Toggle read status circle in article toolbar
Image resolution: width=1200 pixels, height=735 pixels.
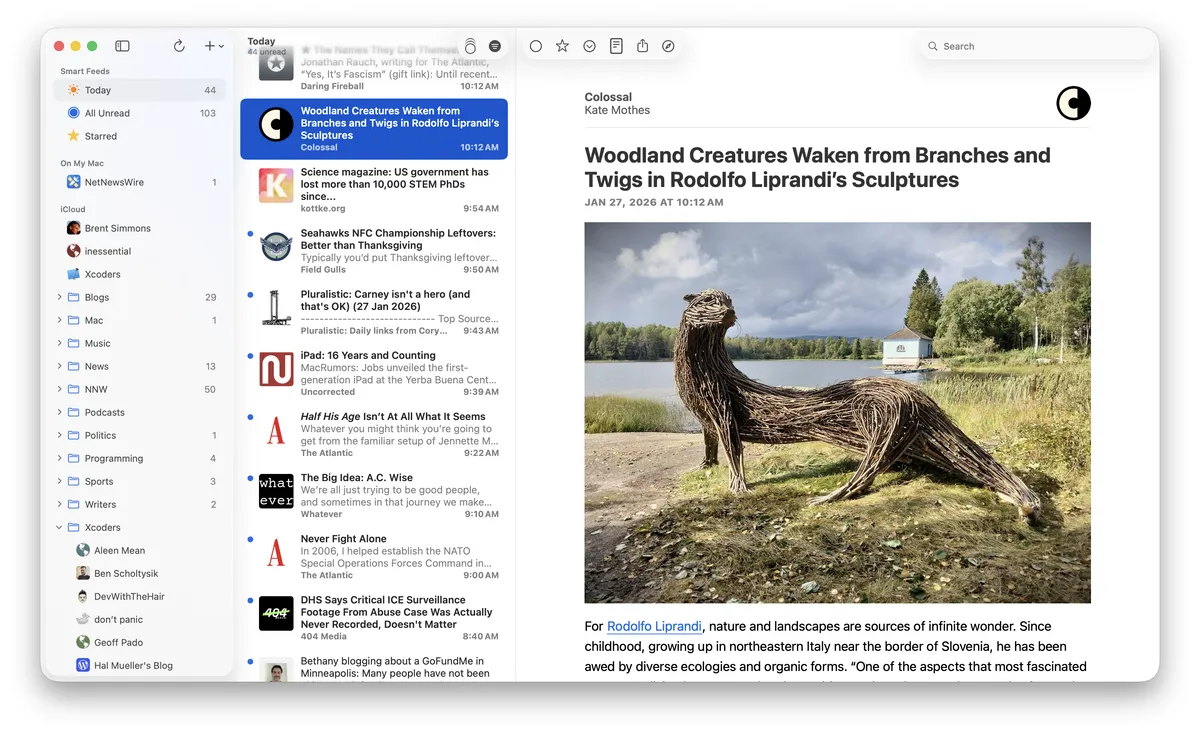[536, 46]
